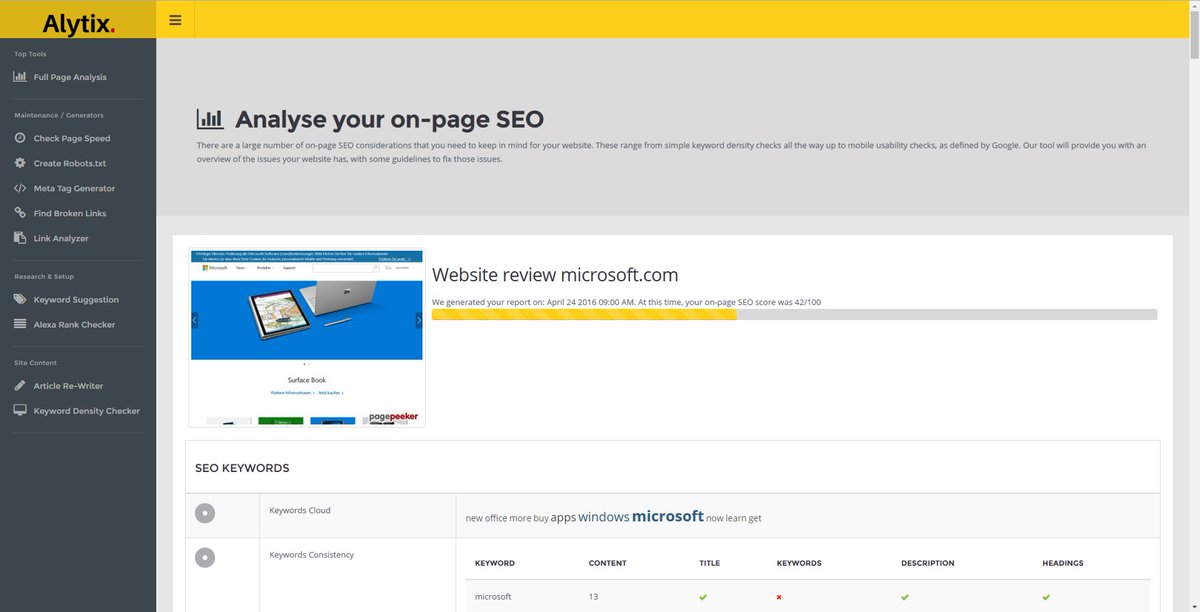Screen dimensions: 1200x612
Task: Click the 'microsoft' keyword in cloud
Action: 668,516
